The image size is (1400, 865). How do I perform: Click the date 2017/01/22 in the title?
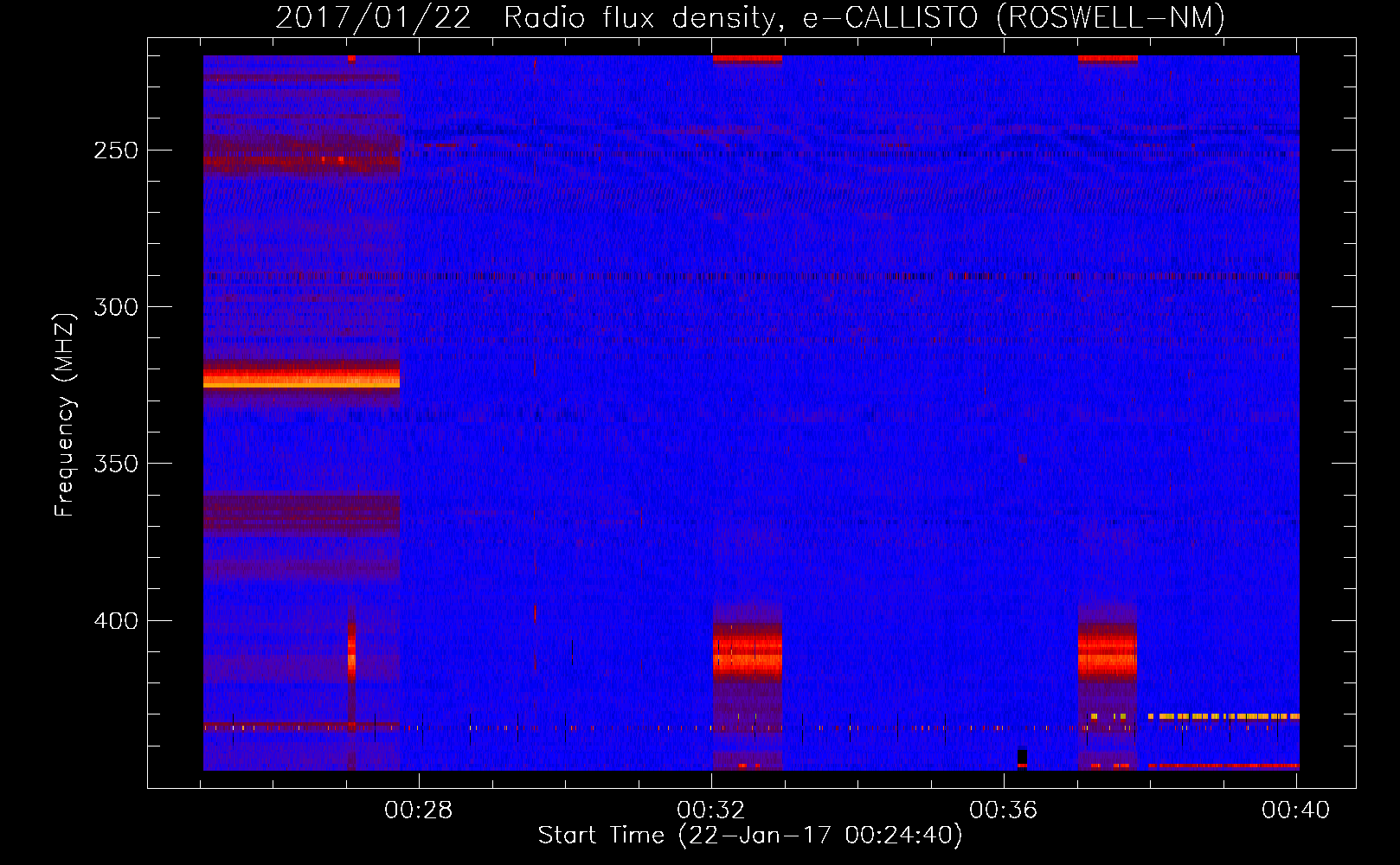373,17
